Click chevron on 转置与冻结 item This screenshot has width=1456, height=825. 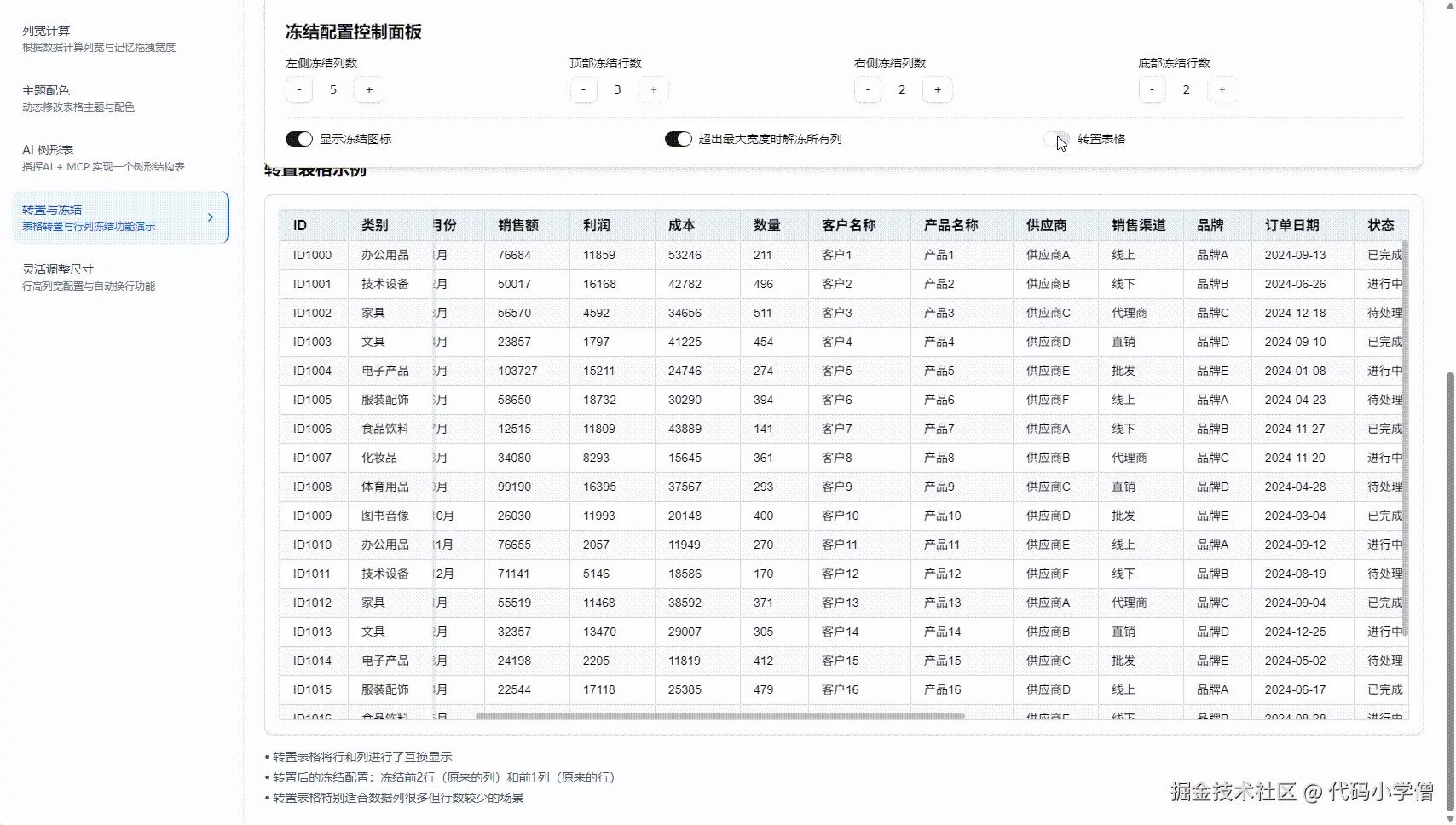point(211,217)
